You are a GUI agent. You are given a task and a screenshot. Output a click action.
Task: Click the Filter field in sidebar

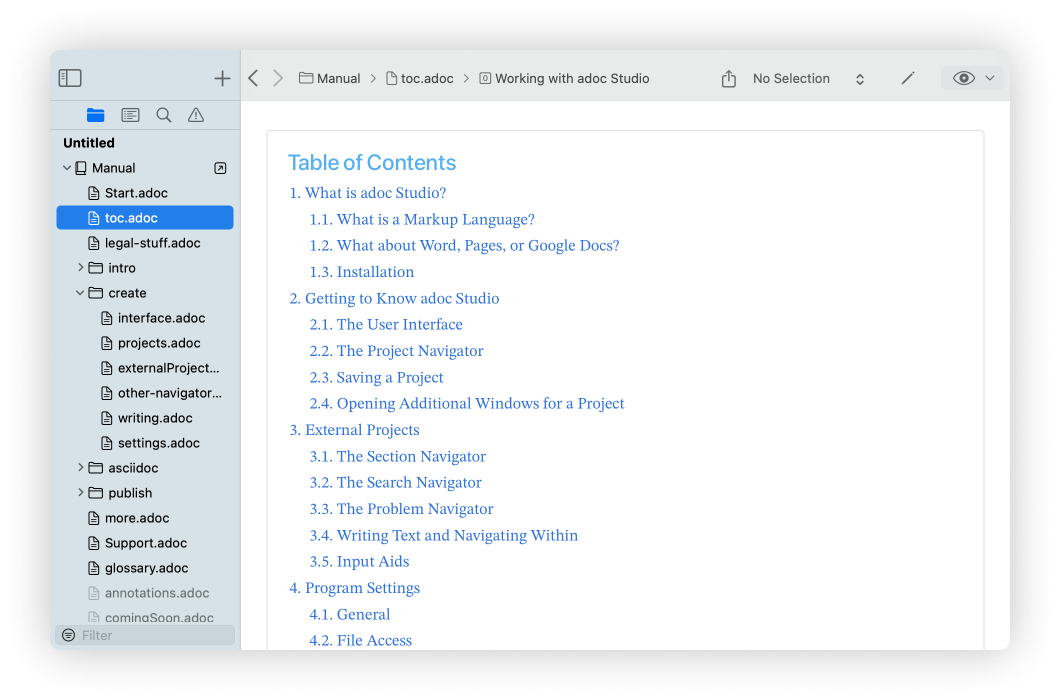tap(145, 635)
